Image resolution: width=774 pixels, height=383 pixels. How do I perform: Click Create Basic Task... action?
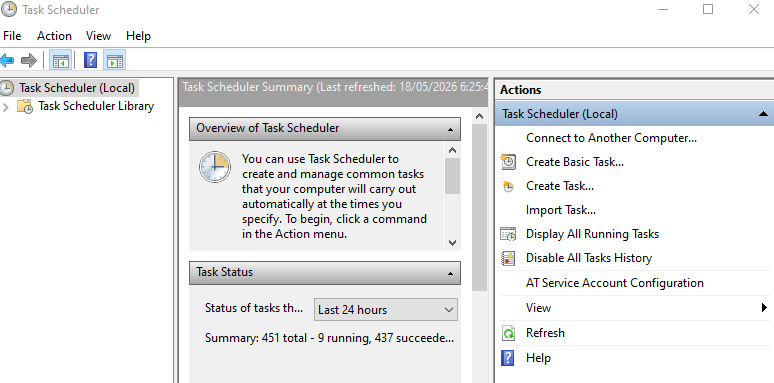(575, 162)
